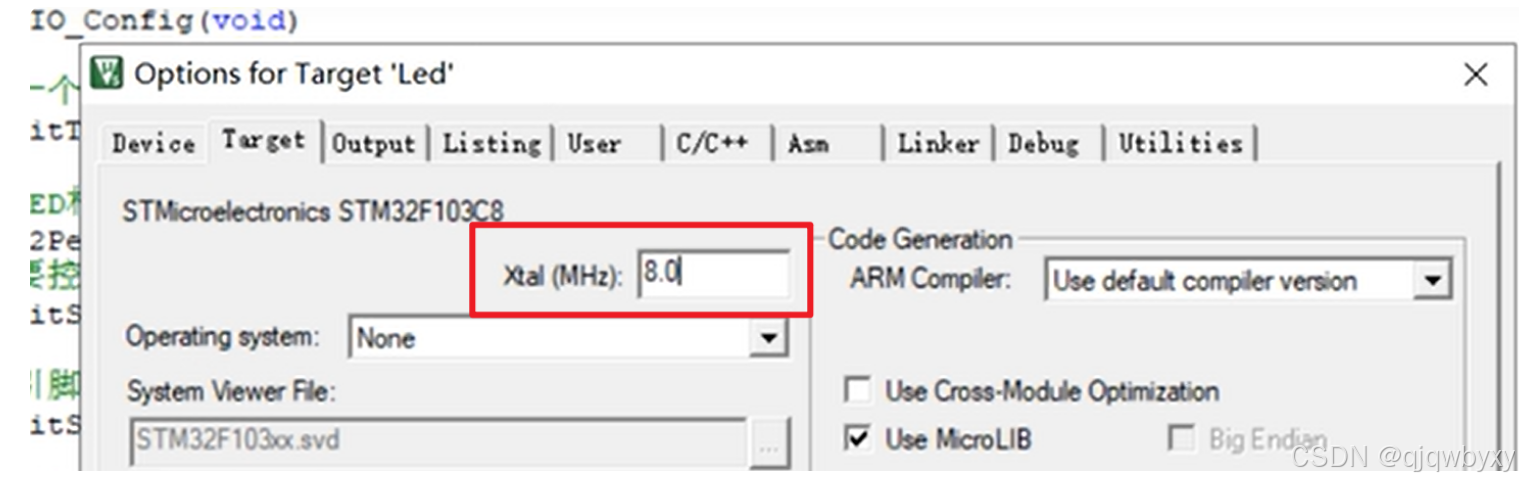This screenshot has width=1519, height=483.
Task: Select the Target tab
Action: [264, 141]
